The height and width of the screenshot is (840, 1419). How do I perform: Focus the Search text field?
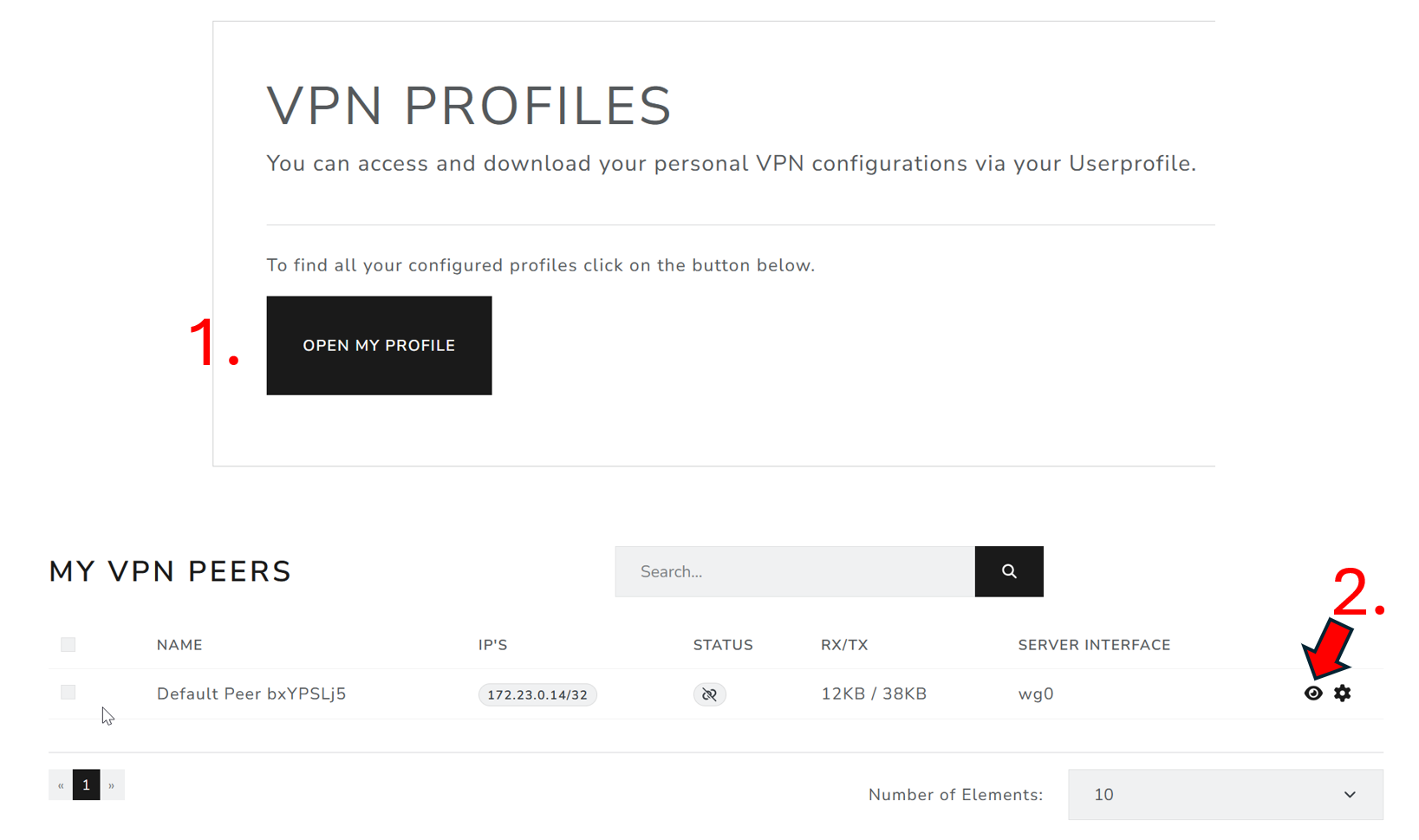[x=794, y=571]
